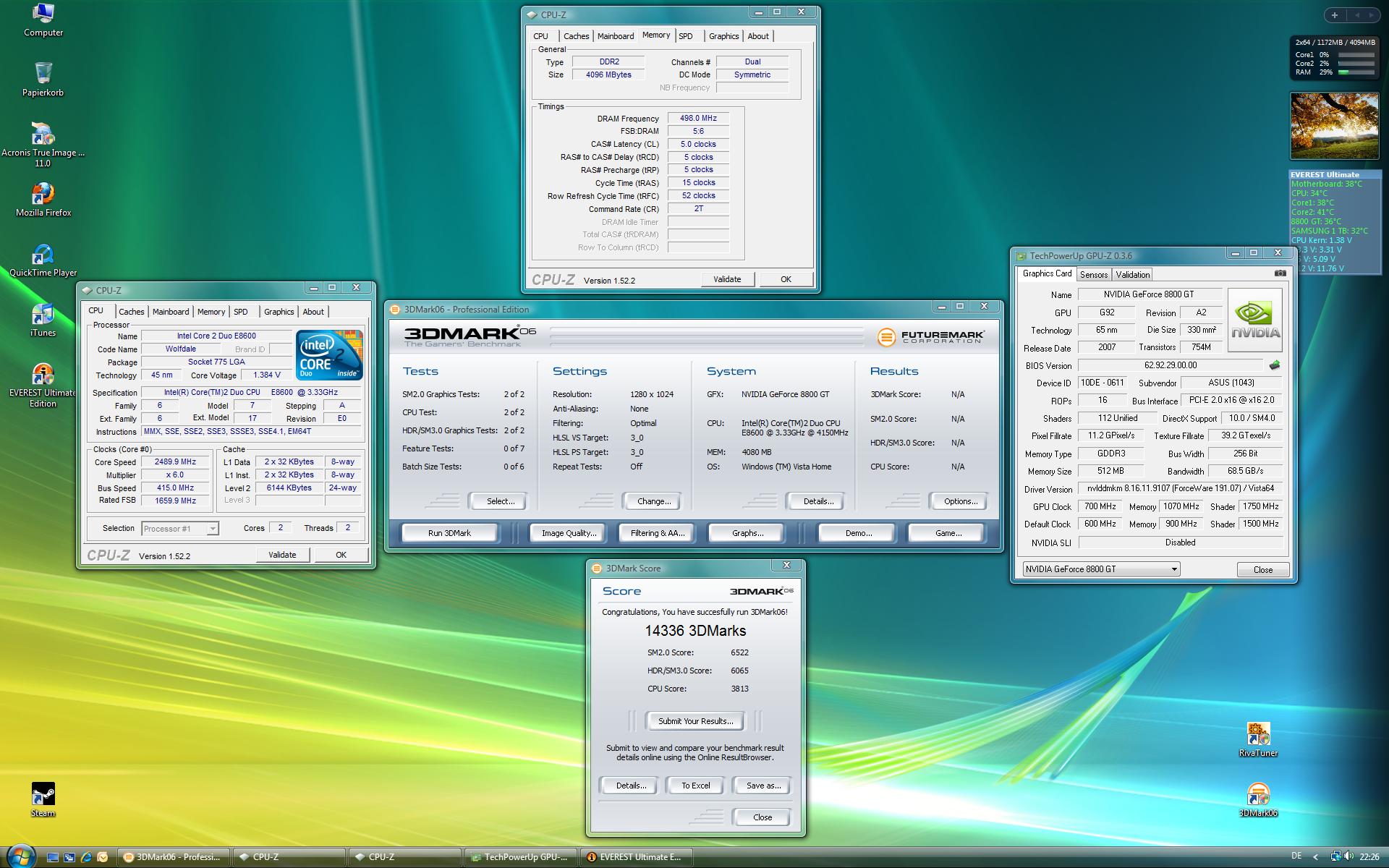Launch Acronis True Image 11.0 shortcut

[x=43, y=145]
